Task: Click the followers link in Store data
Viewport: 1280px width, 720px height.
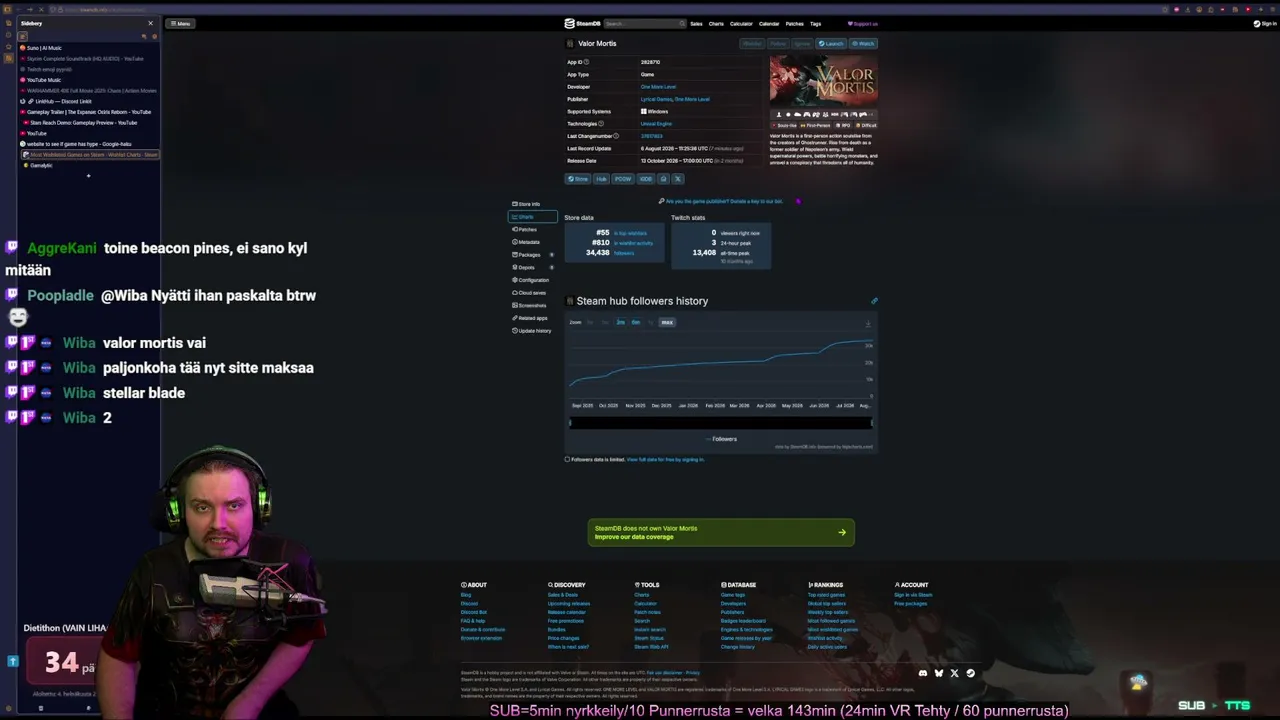Action: coord(624,253)
